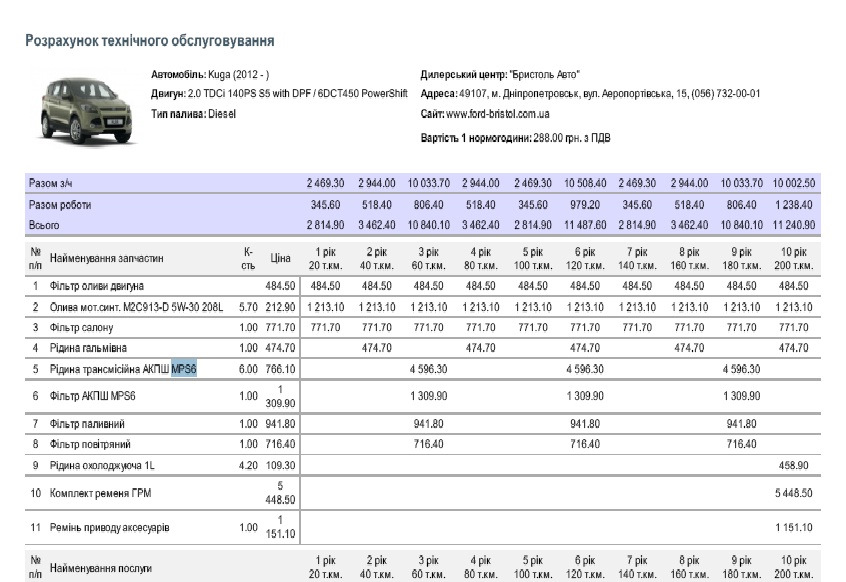Click 'Тип палива: Diesel' text
This screenshot has height=582, width=846.
[193, 114]
